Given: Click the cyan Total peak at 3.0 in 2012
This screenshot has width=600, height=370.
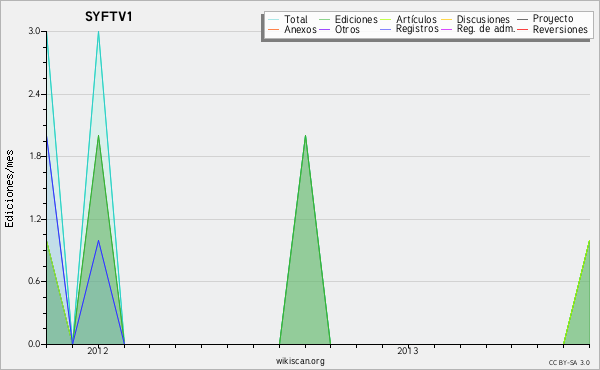Looking at the screenshot, I should 98,32.
